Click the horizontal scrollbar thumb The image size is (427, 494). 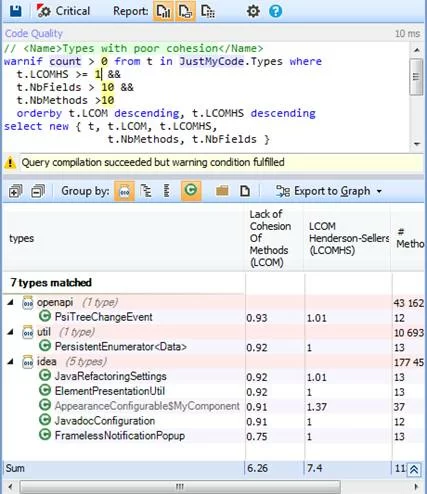click(x=180, y=487)
